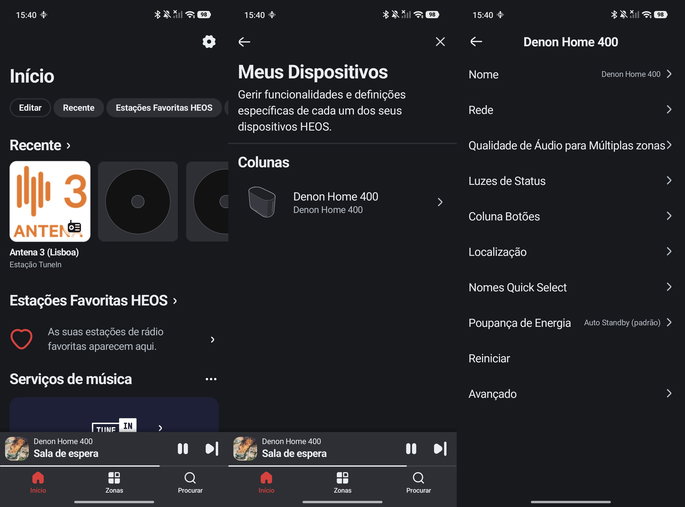Open settings gear on Início screen
Viewport: 685px width, 507px height.
pyautogui.click(x=209, y=41)
